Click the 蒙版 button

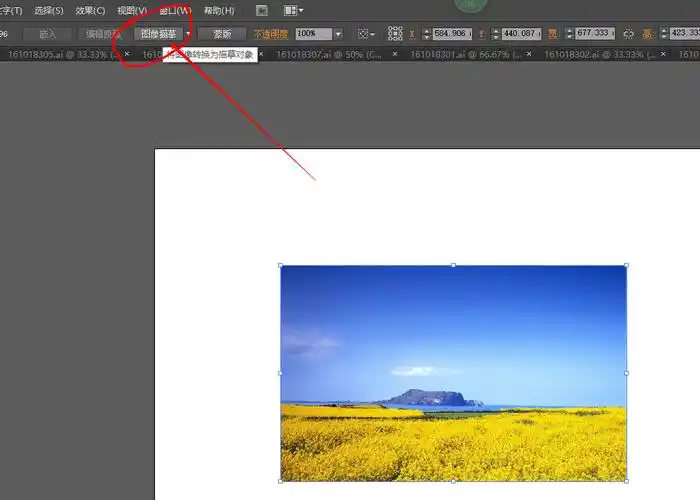pyautogui.click(x=222, y=34)
